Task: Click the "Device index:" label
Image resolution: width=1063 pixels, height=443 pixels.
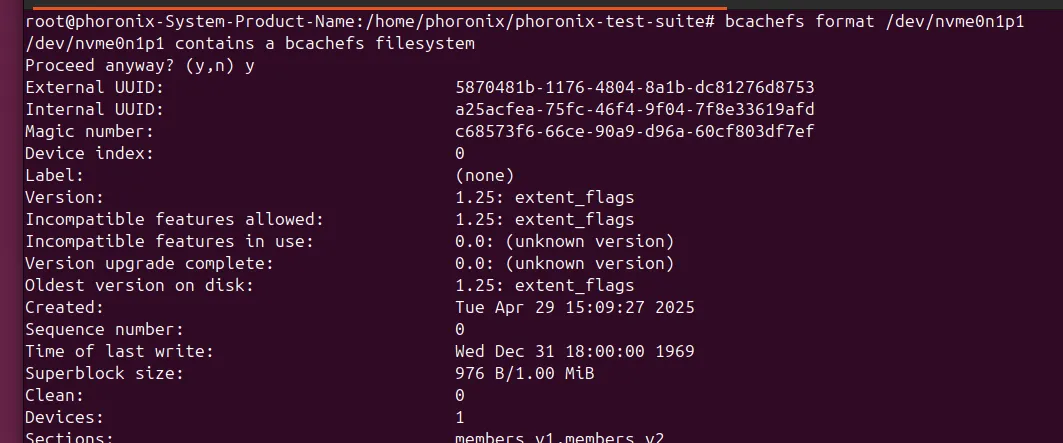Action: (89, 153)
